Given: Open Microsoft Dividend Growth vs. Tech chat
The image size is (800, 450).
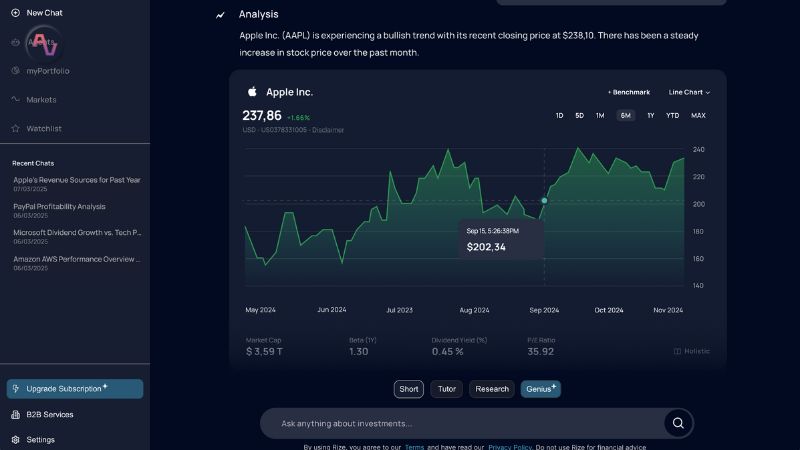Looking at the screenshot, I should click(77, 237).
